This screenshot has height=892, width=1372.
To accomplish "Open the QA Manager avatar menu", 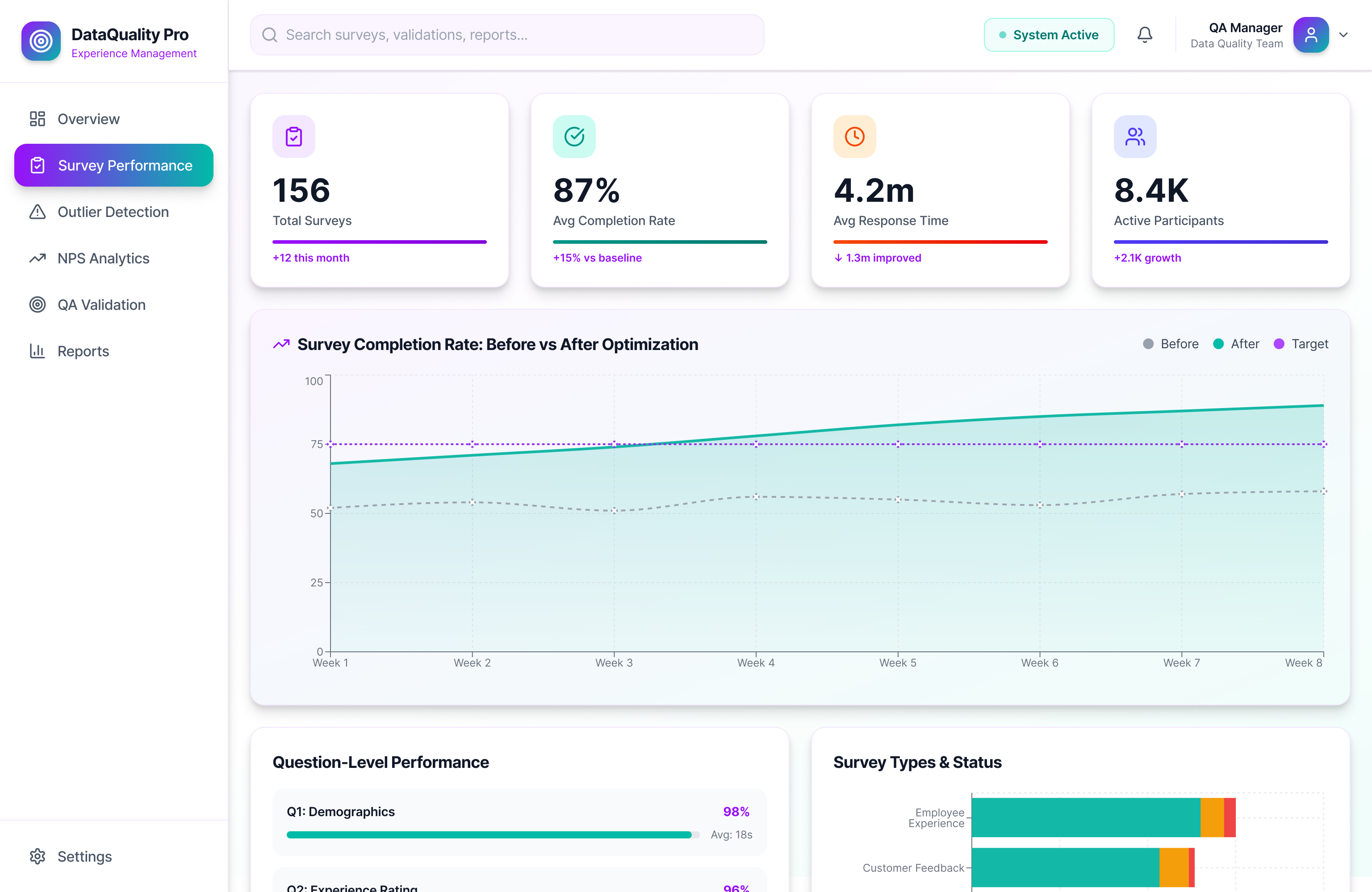I will [x=1311, y=34].
